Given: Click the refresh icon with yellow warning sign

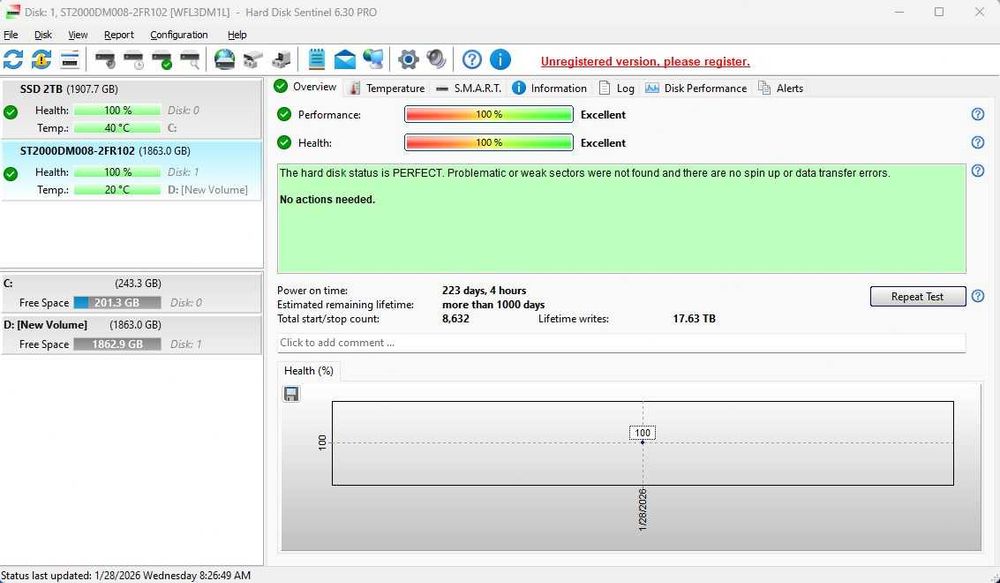Looking at the screenshot, I should tap(41, 60).
